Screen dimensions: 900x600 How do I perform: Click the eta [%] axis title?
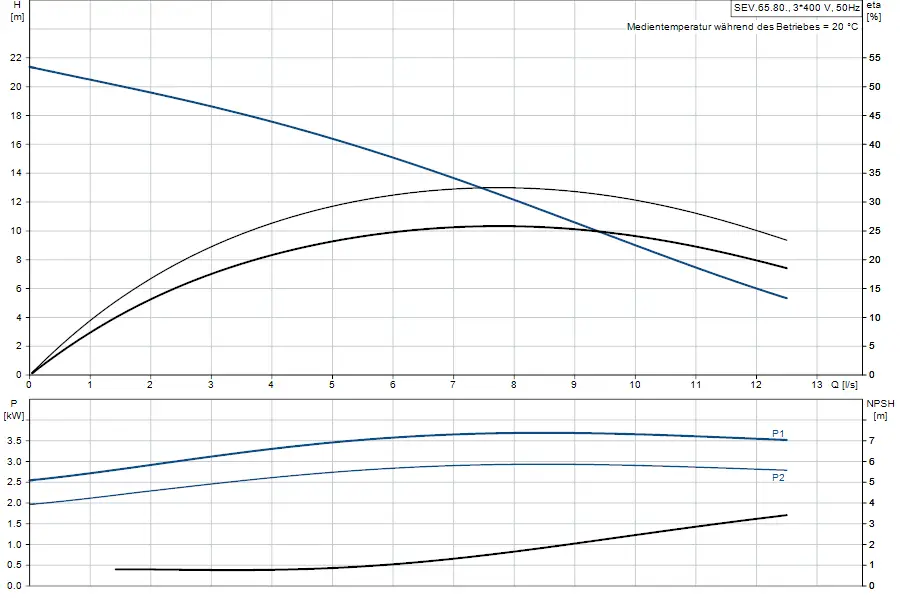point(874,11)
